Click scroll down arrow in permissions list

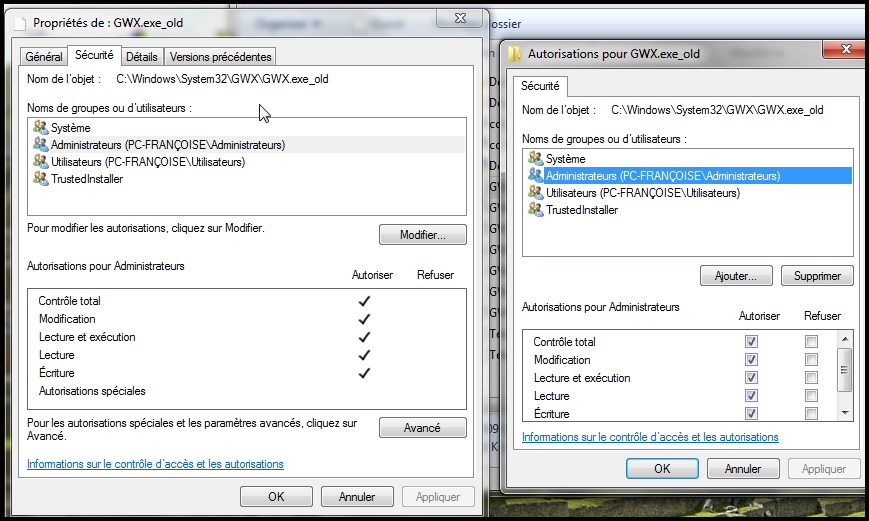click(845, 412)
